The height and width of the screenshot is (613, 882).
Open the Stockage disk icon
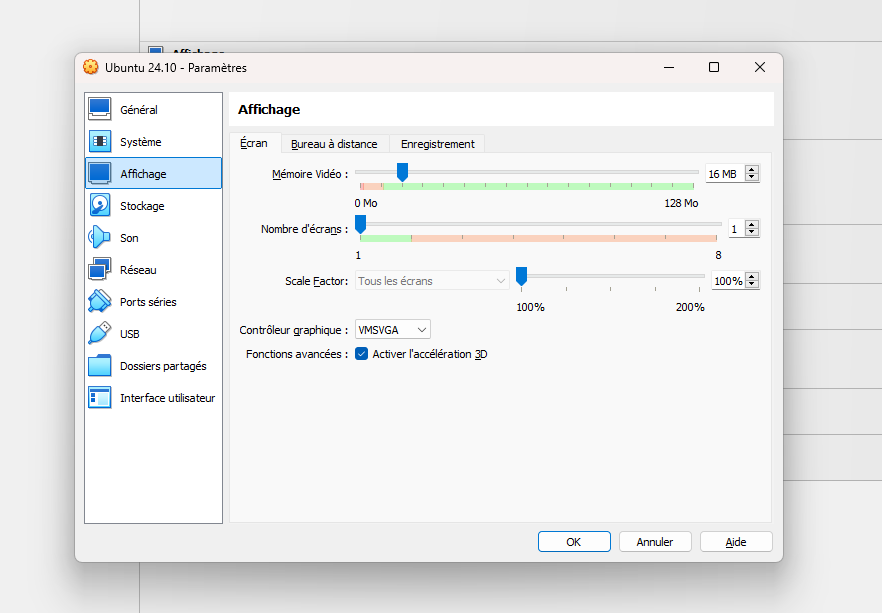[100, 205]
